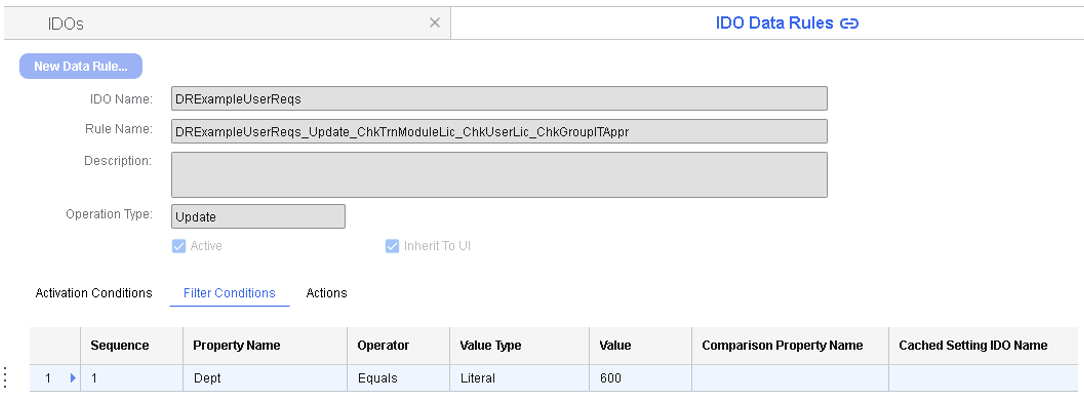The height and width of the screenshot is (394, 1084).
Task: Click the empty Cached Setting IDO Name cell
Action: point(983,378)
